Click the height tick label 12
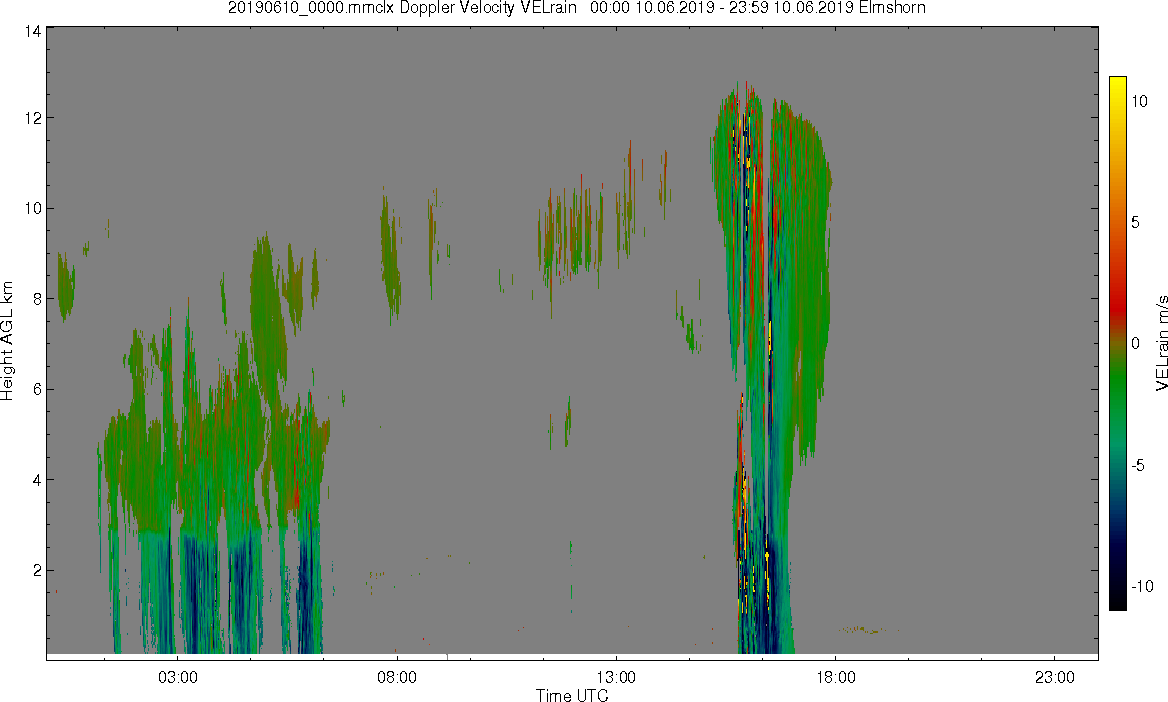Image resolution: width=1168 pixels, height=702 pixels. point(32,118)
